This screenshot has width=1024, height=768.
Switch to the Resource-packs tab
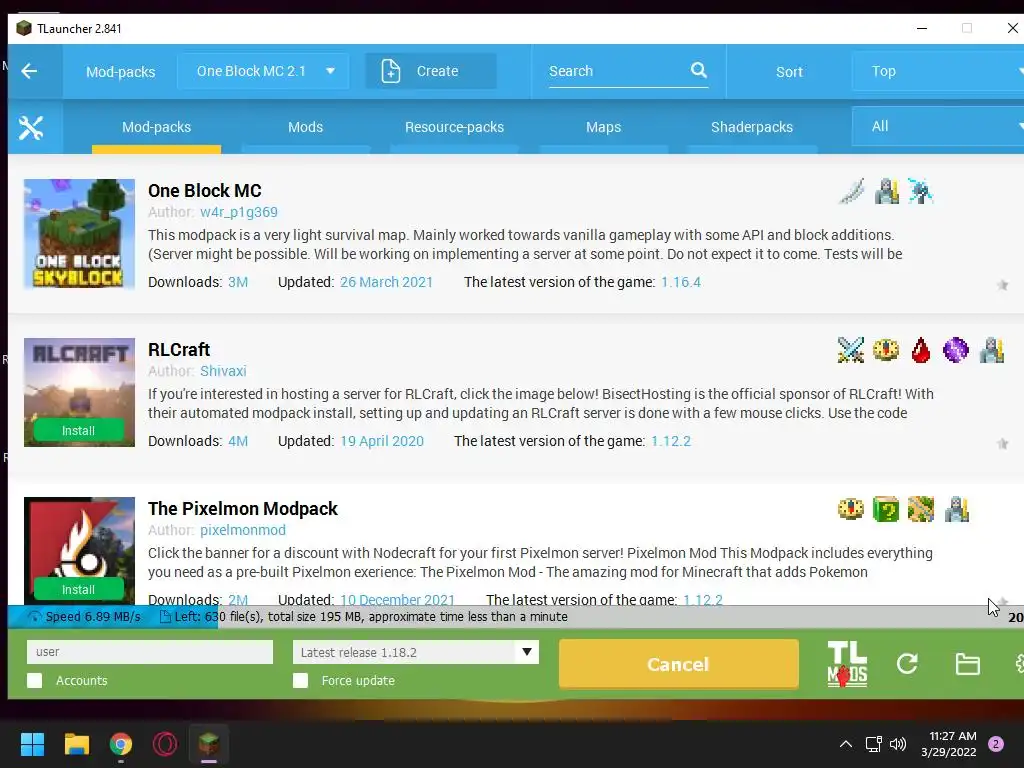455,127
